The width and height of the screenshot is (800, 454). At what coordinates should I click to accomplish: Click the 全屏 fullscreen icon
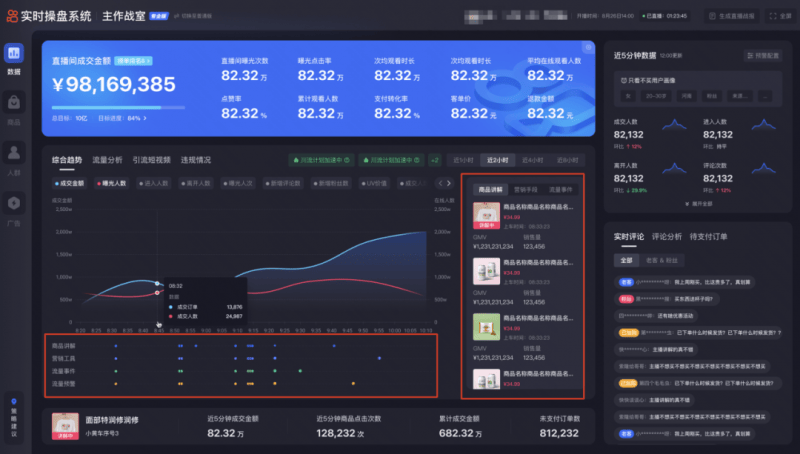779,16
